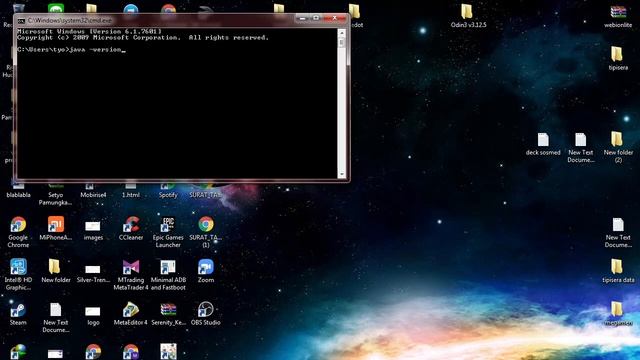Image resolution: width=640 pixels, height=360 pixels.
Task: Open the New folder (2) icon
Action: click(618, 147)
